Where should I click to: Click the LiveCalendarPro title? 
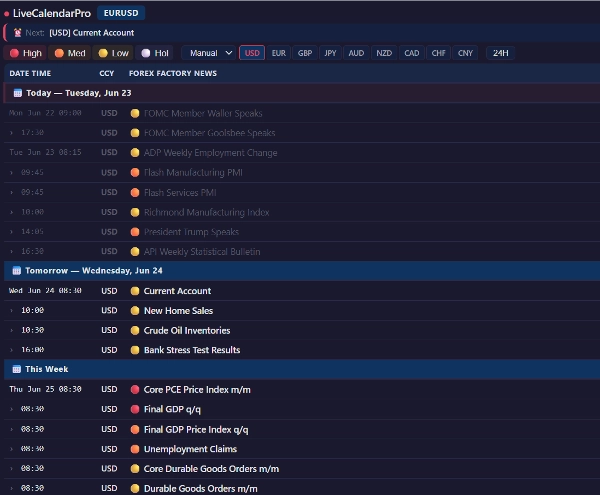pyautogui.click(x=52, y=13)
